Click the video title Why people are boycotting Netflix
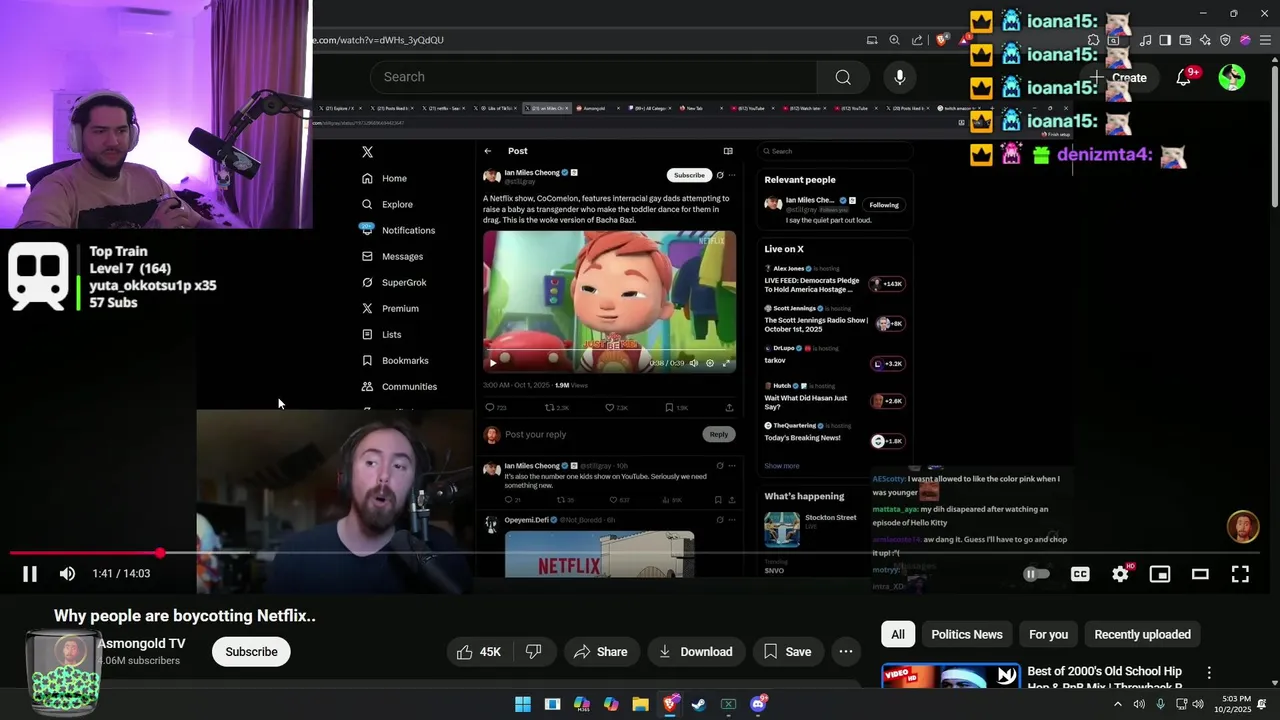 pos(185,616)
